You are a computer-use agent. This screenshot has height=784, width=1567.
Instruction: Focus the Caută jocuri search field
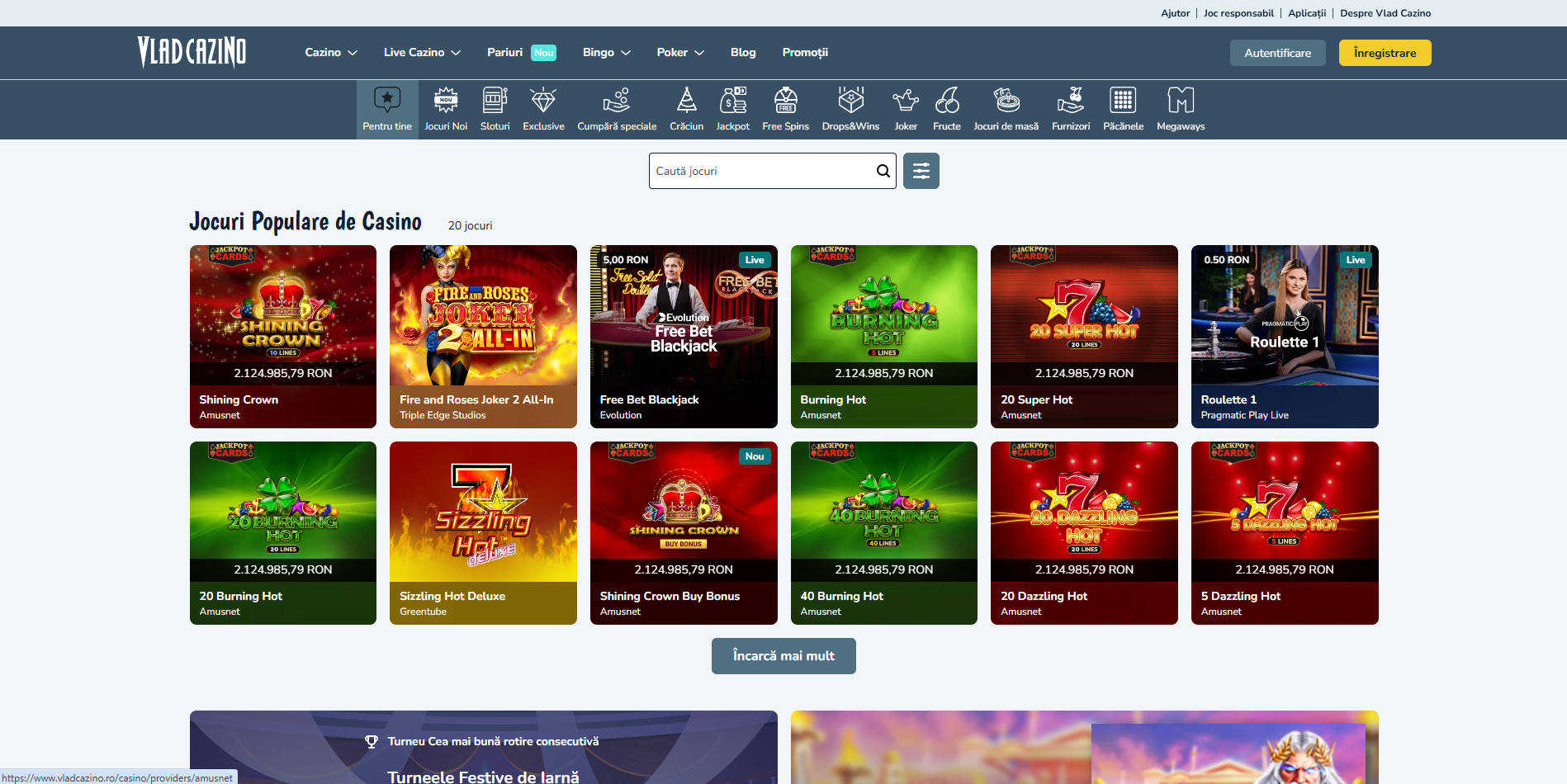[760, 171]
